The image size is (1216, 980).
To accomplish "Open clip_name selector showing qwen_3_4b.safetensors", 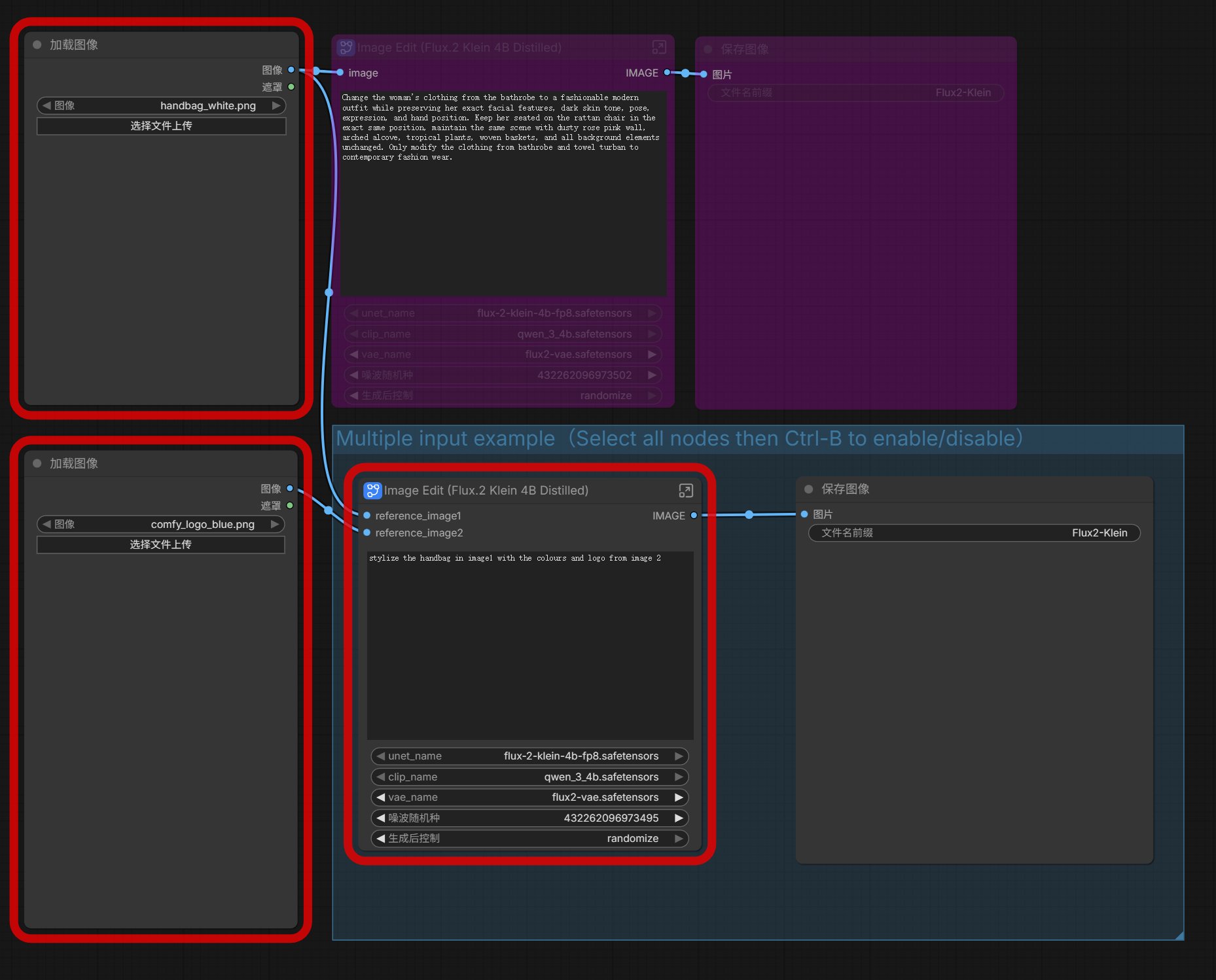I will pyautogui.click(x=529, y=777).
